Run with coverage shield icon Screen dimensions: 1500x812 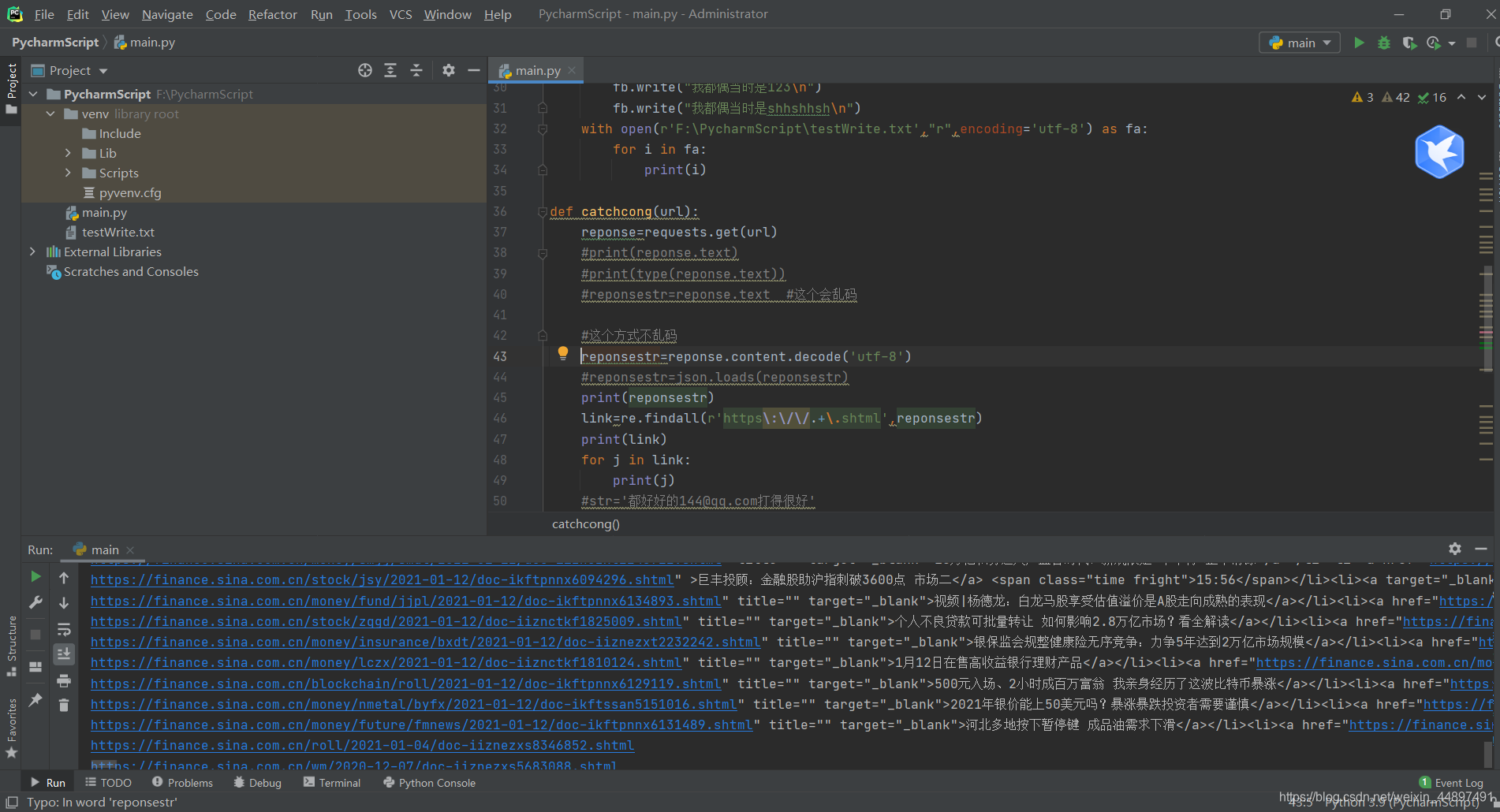[x=1409, y=43]
